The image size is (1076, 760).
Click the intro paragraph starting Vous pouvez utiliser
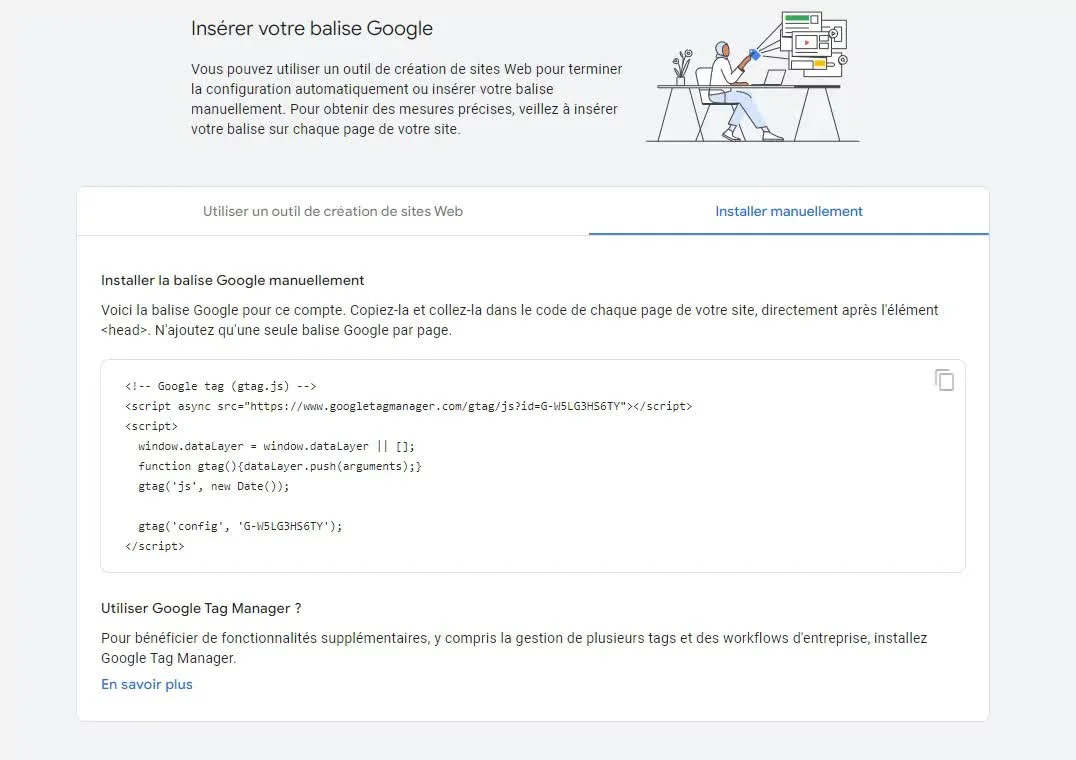pyautogui.click(x=406, y=99)
